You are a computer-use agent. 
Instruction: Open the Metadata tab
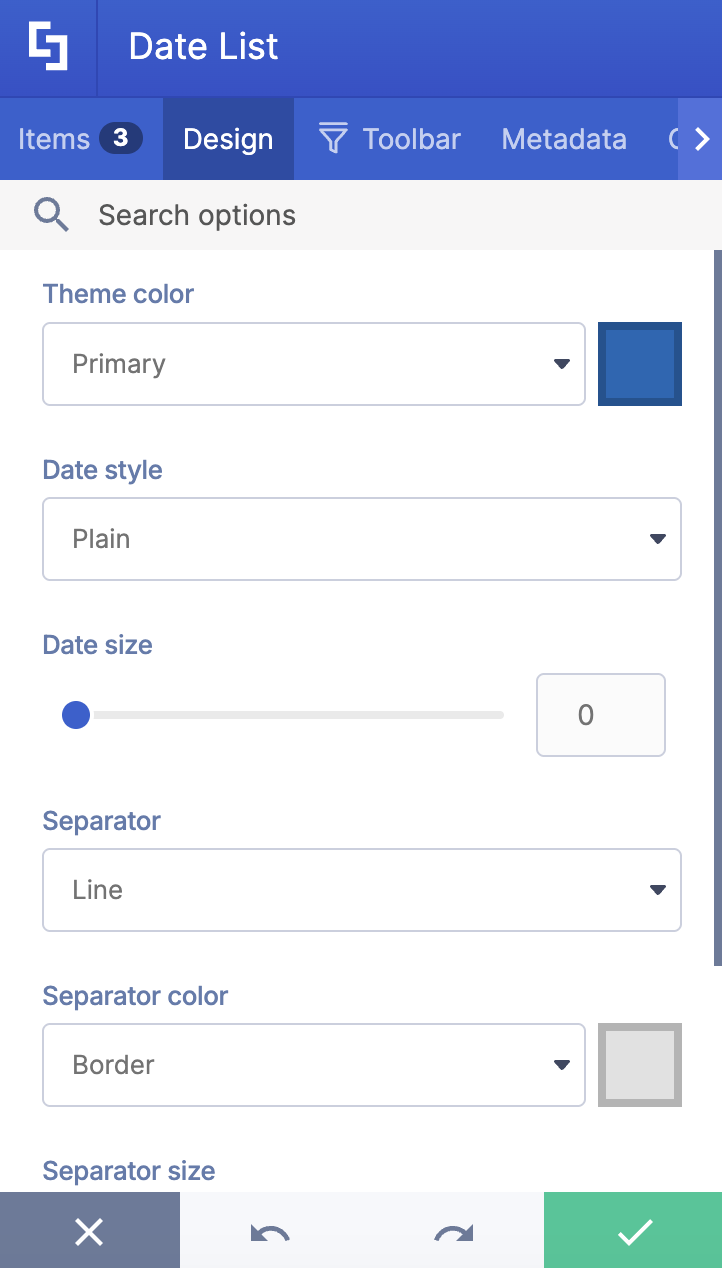[564, 139]
